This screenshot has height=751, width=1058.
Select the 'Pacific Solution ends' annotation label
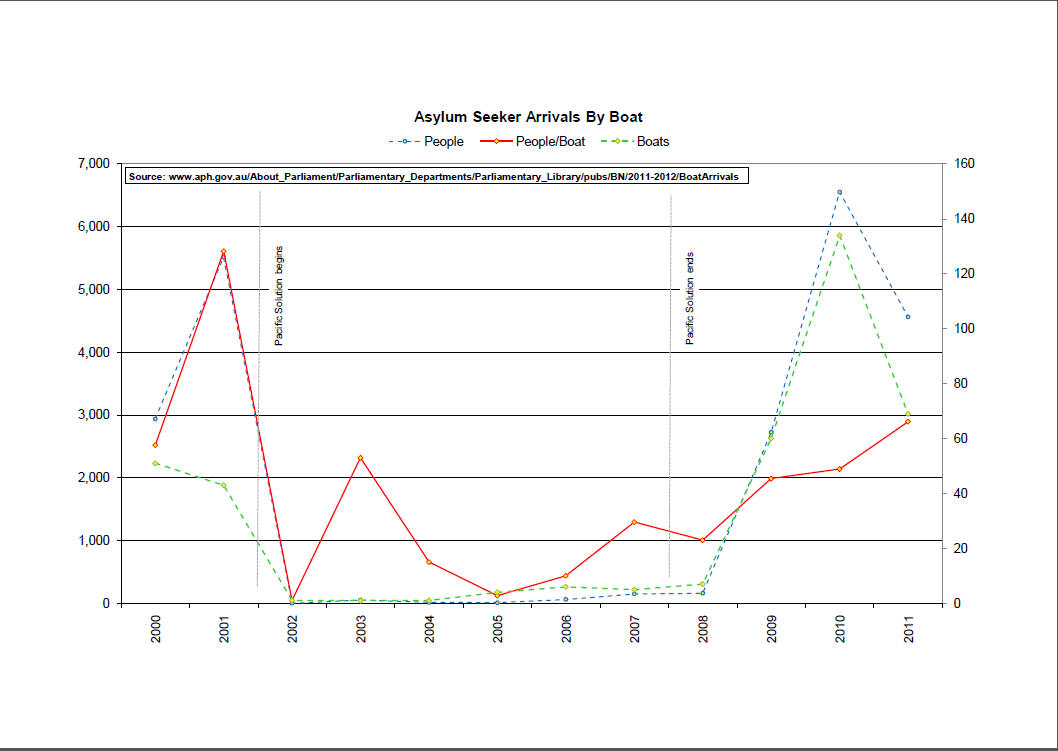(x=690, y=298)
